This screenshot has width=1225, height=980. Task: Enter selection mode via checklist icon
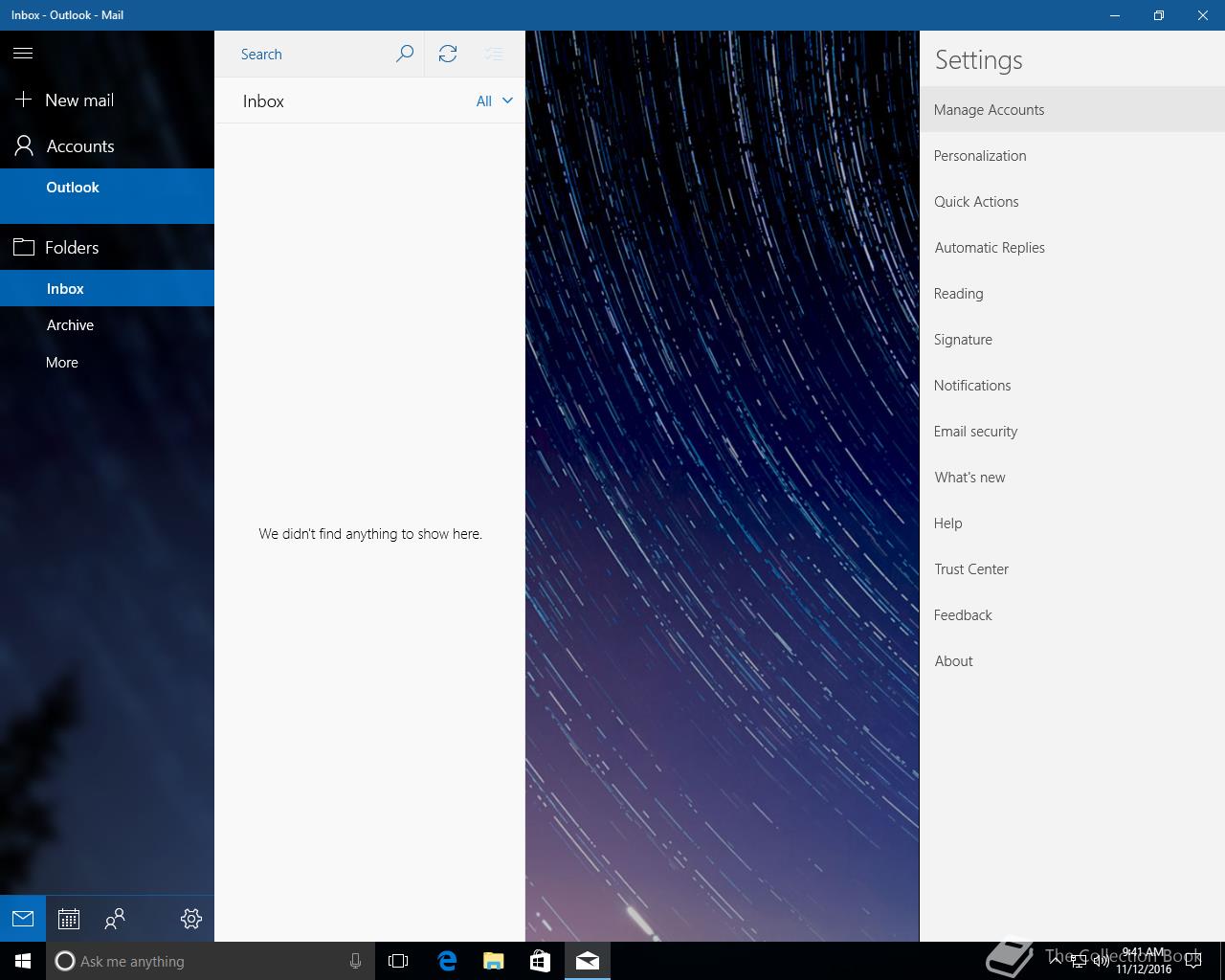tap(494, 54)
